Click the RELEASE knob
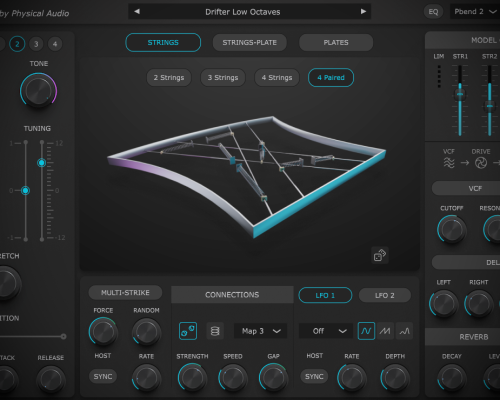This screenshot has width=500, height=400. coord(51,379)
